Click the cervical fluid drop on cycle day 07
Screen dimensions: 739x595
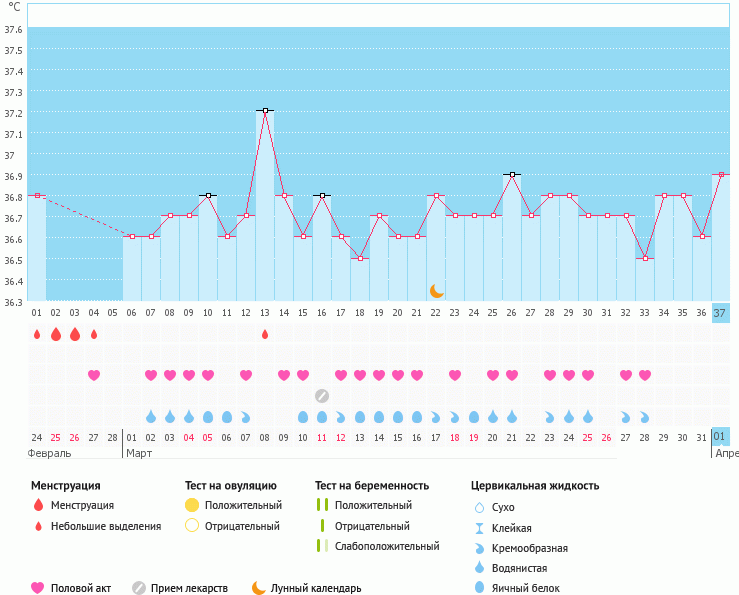click(151, 416)
